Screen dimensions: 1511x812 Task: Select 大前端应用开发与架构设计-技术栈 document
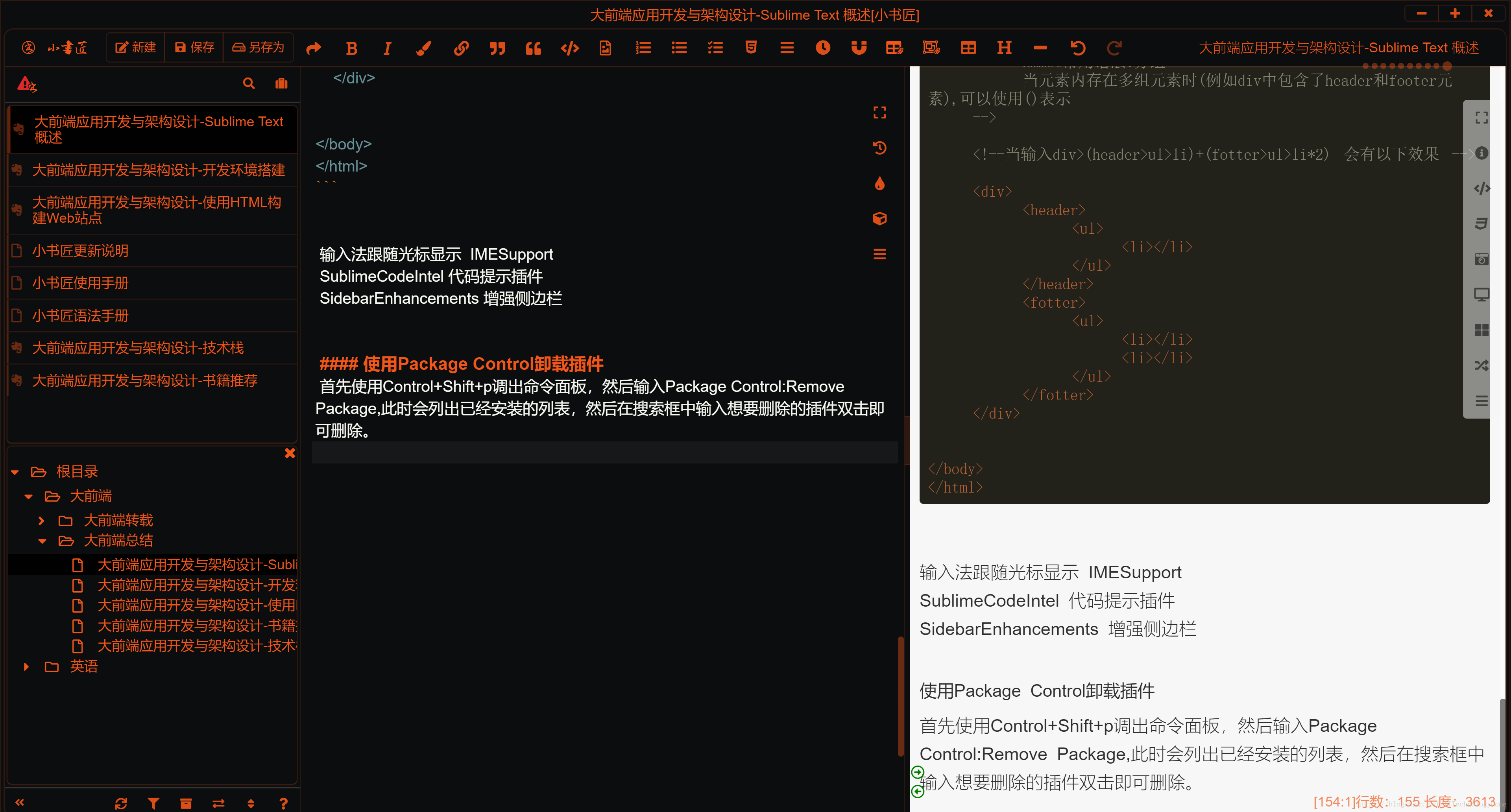(x=138, y=348)
